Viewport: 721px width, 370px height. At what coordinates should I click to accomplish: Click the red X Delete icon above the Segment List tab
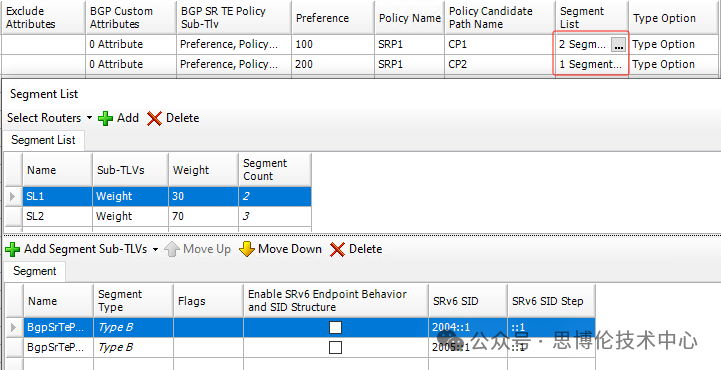click(154, 119)
